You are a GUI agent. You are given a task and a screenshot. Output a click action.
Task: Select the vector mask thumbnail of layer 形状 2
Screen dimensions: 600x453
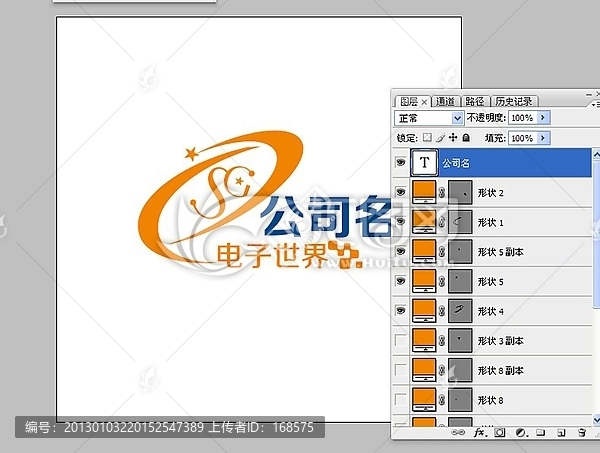[460, 192]
